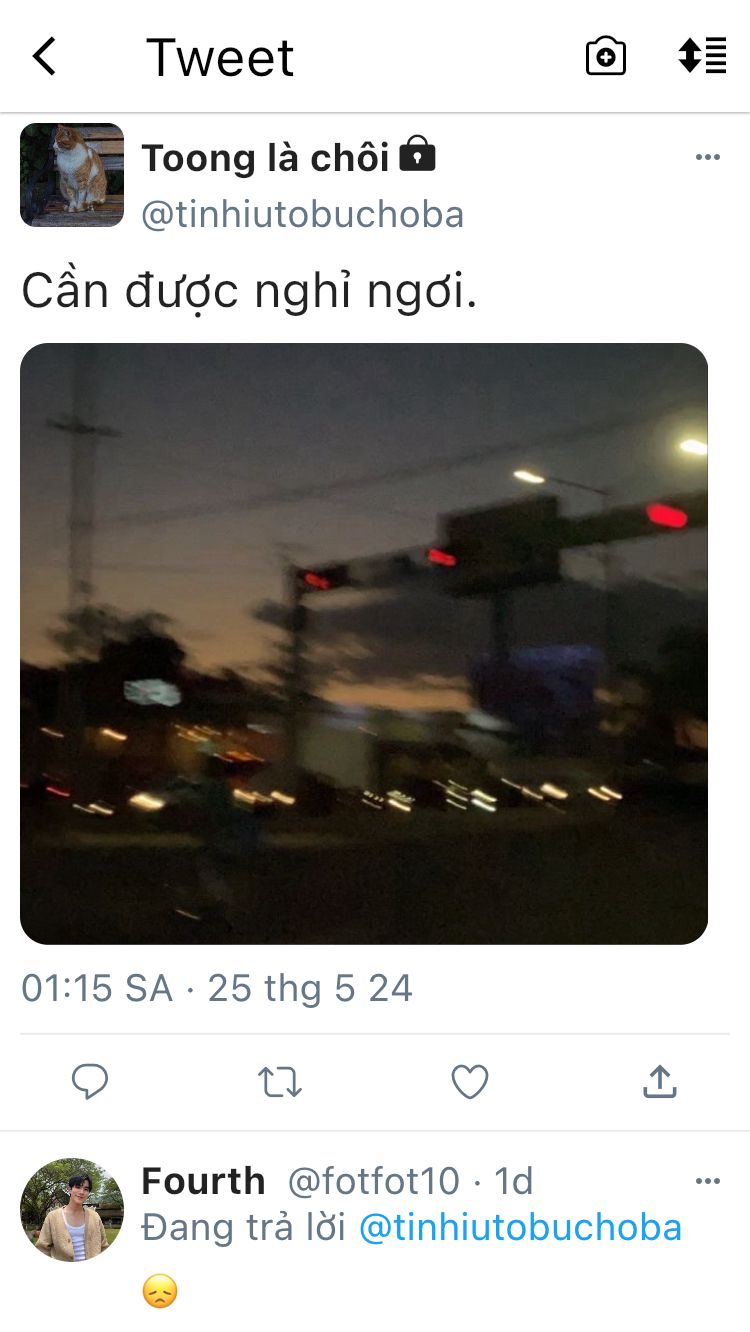Tap the camera screenshot icon in header

[606, 57]
